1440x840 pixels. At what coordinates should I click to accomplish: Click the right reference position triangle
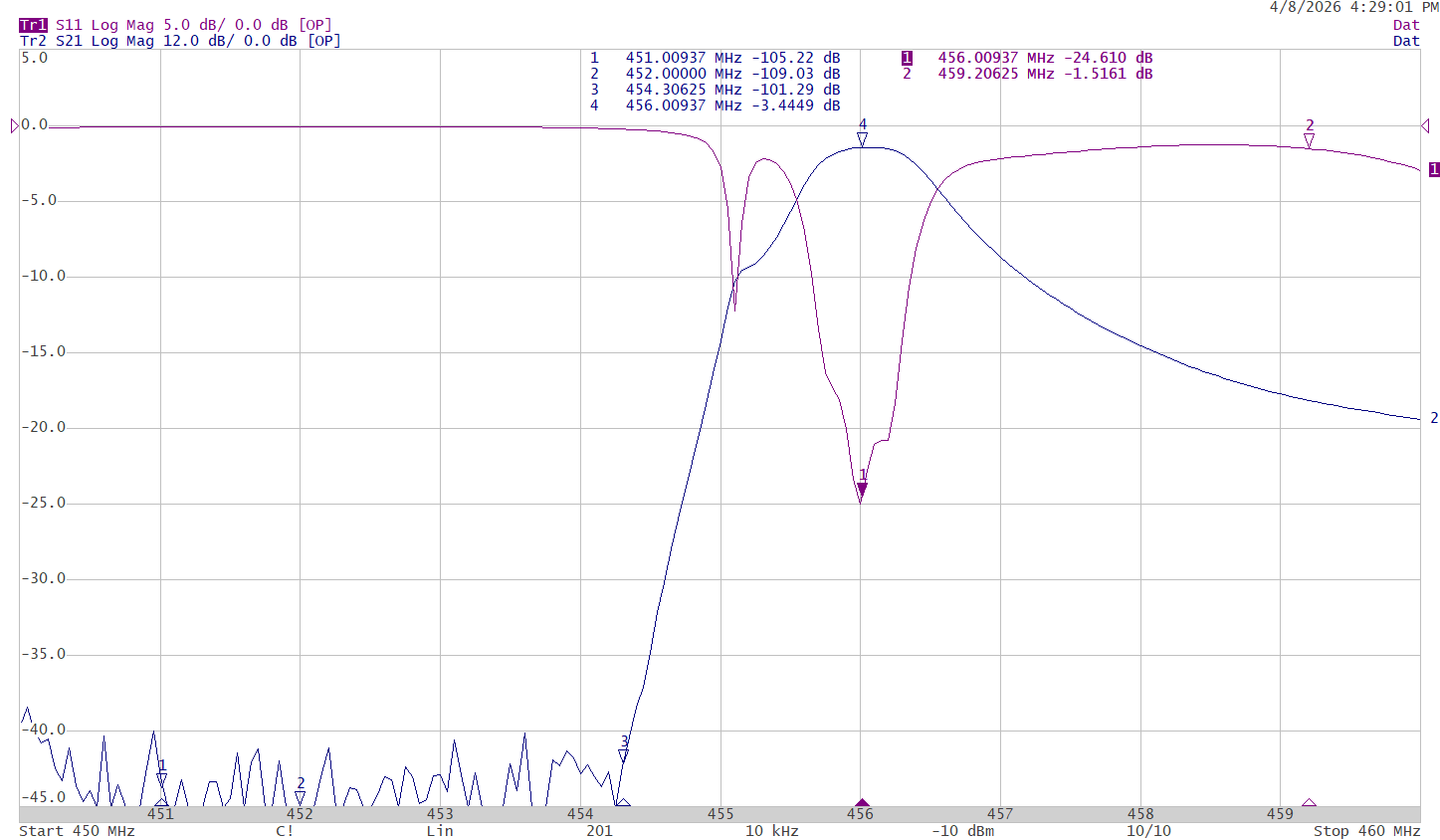[x=1425, y=125]
